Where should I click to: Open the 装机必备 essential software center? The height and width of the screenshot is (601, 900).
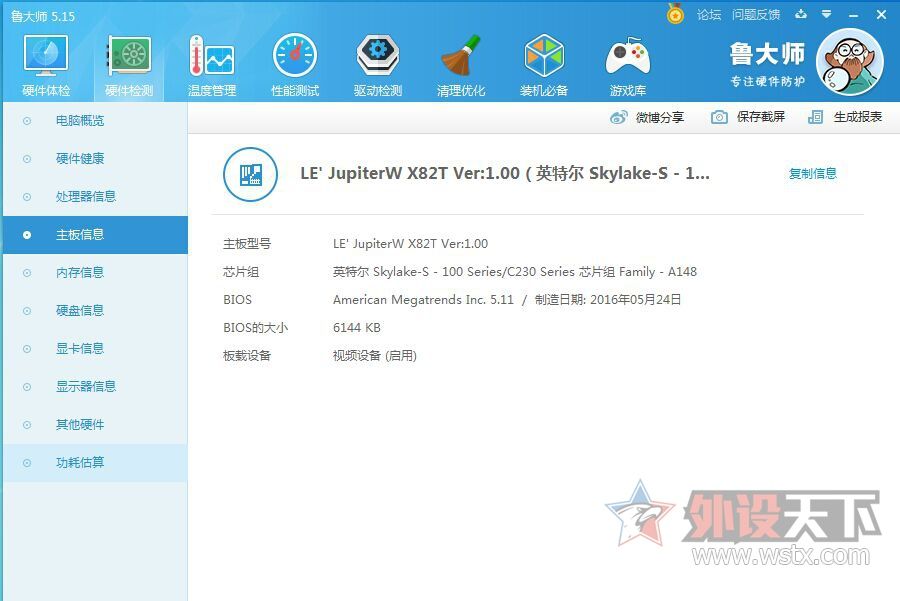click(544, 64)
